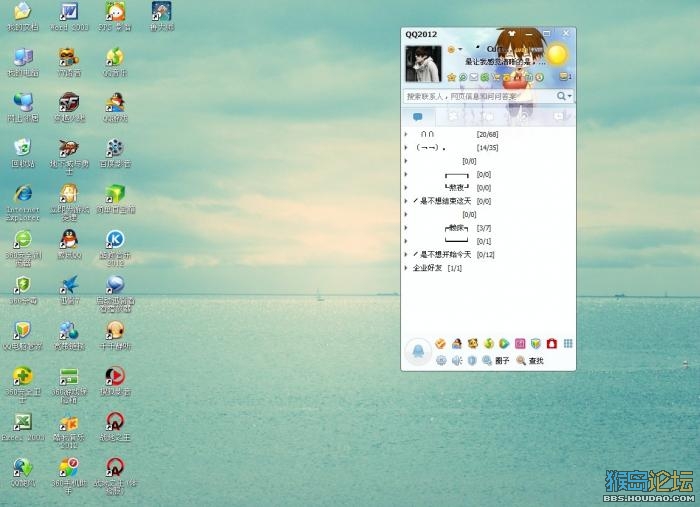The width and height of the screenshot is (700, 507).
Task: Switch to contacts chat-bubble tab
Action: [418, 117]
